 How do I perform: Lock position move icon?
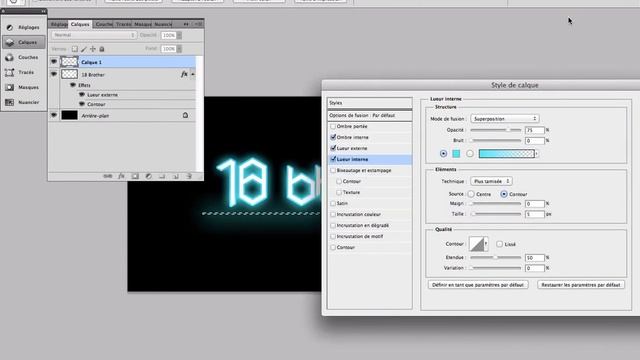click(93, 49)
